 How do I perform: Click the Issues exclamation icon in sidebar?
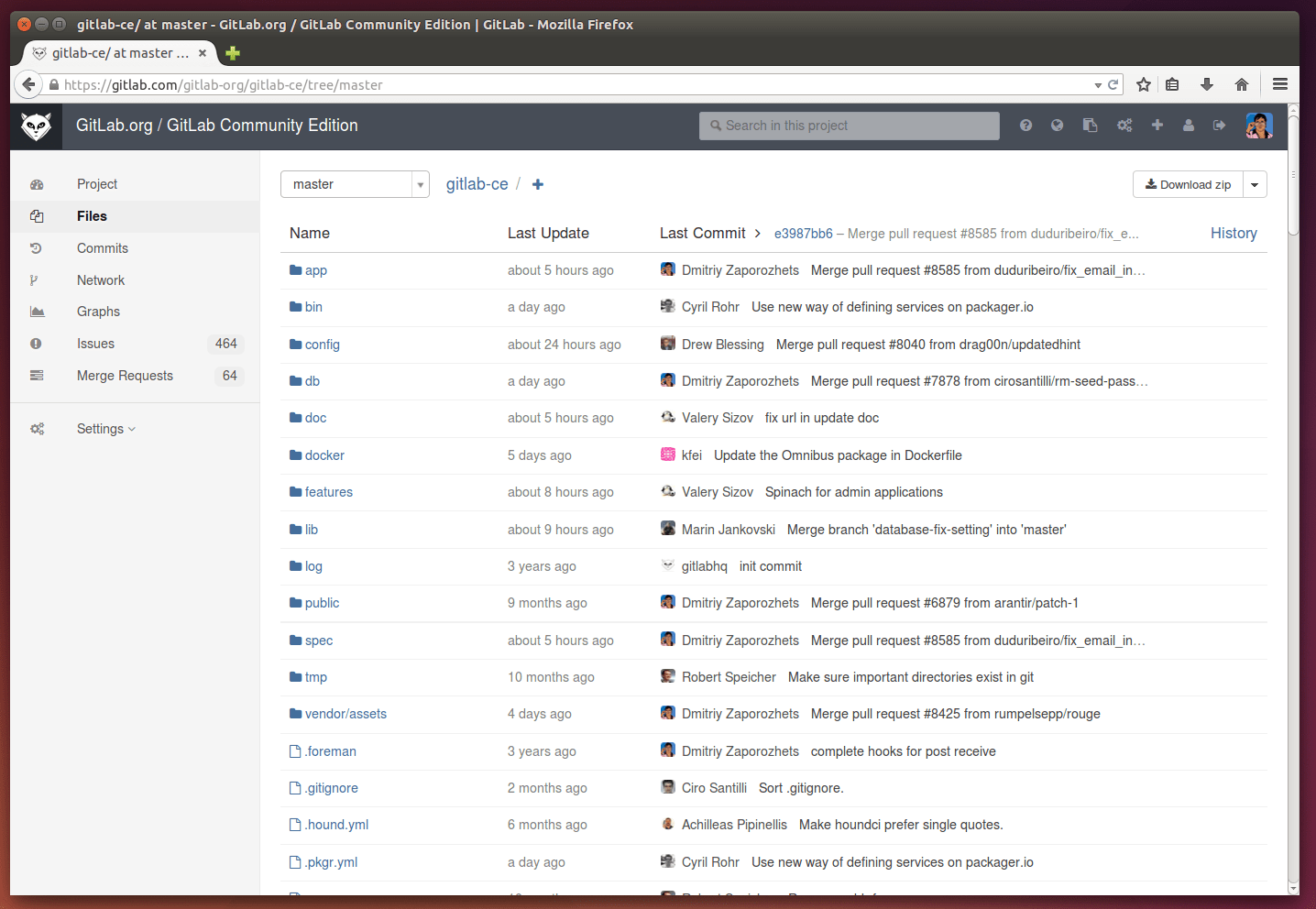[37, 344]
